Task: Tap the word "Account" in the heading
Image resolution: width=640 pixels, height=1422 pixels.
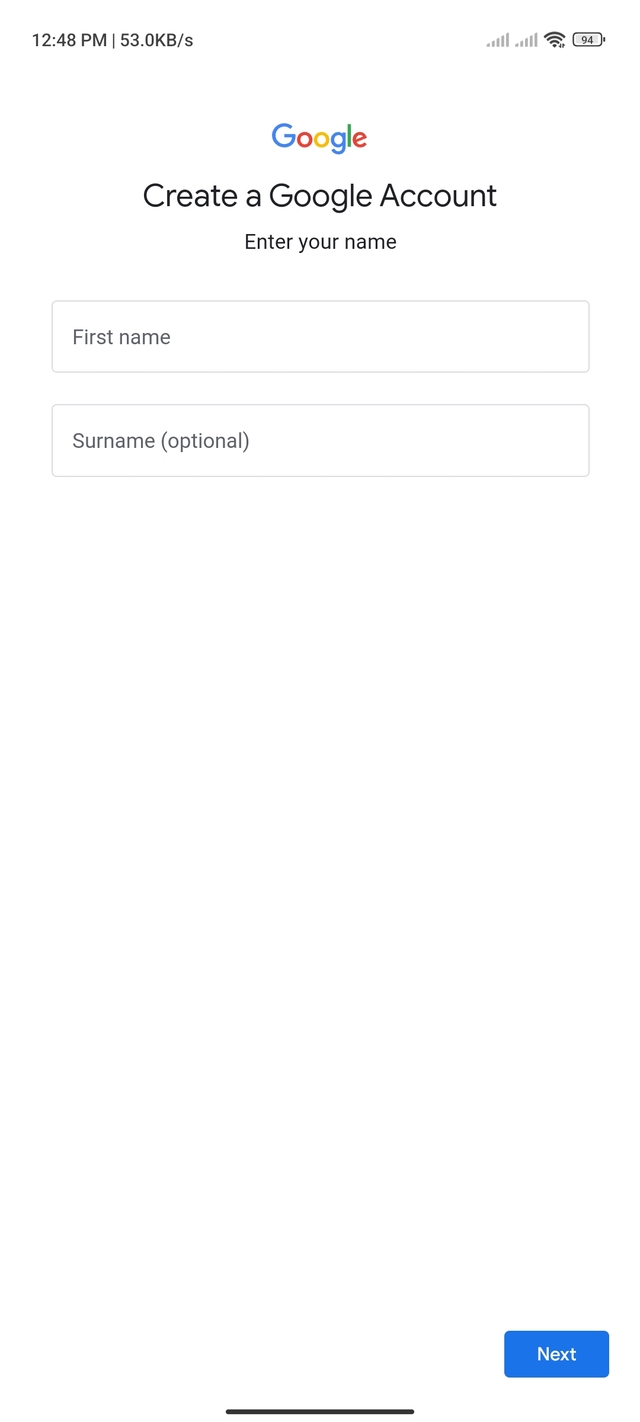Action: tap(438, 196)
